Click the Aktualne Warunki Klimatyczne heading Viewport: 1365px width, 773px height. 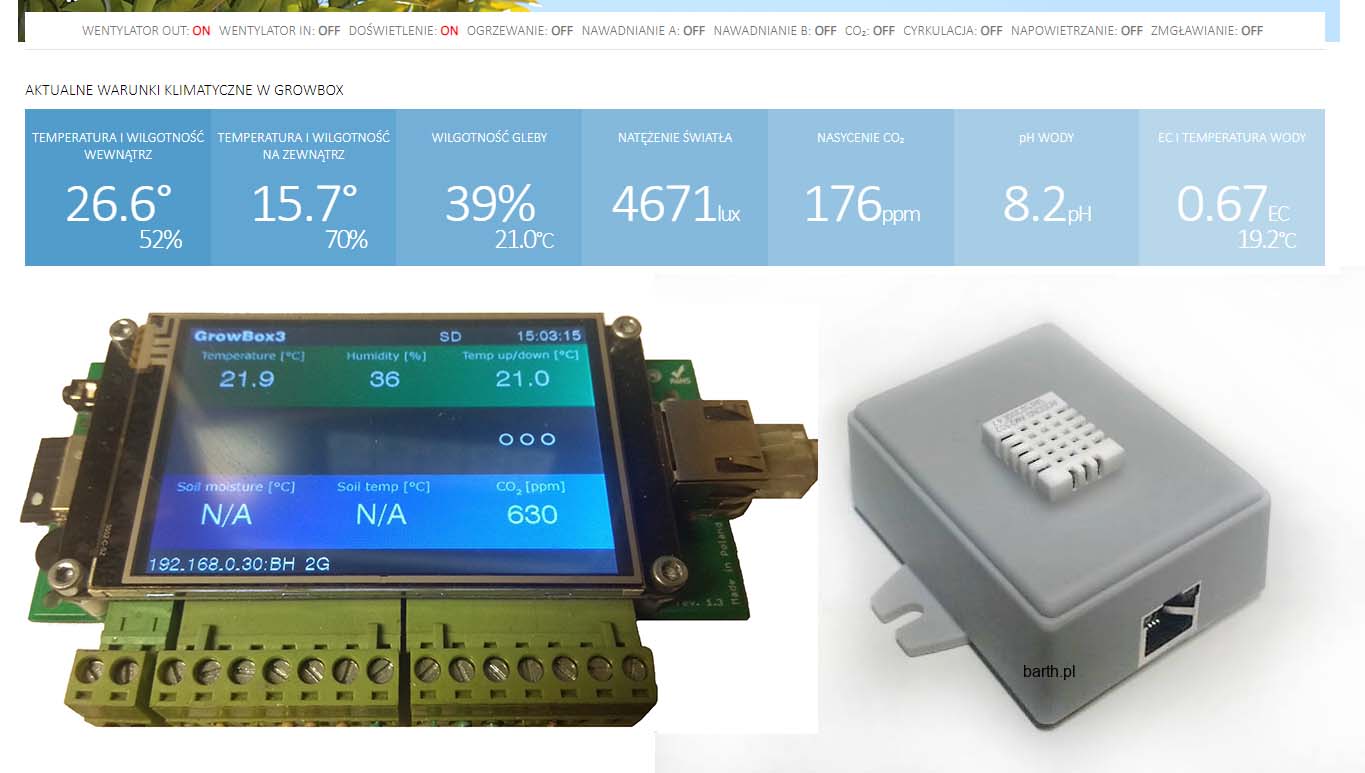[184, 90]
